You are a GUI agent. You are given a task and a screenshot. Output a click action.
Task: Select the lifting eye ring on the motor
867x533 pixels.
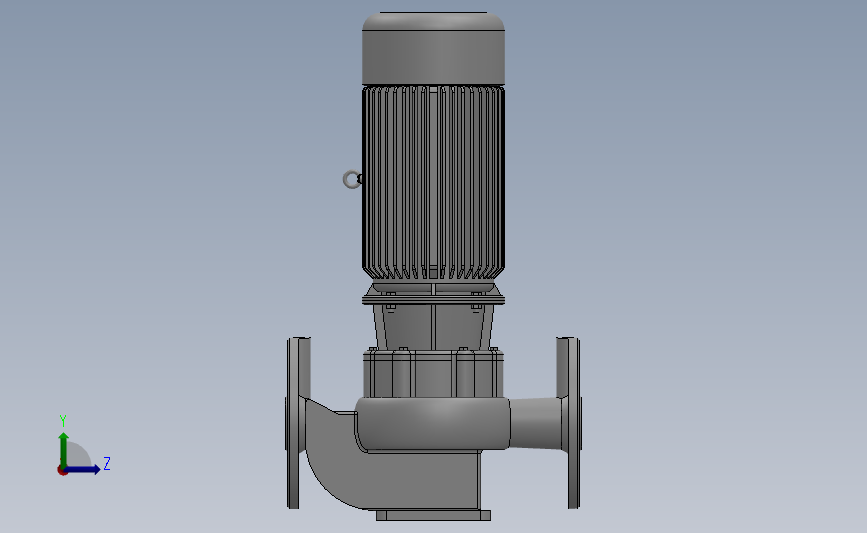coord(352,179)
